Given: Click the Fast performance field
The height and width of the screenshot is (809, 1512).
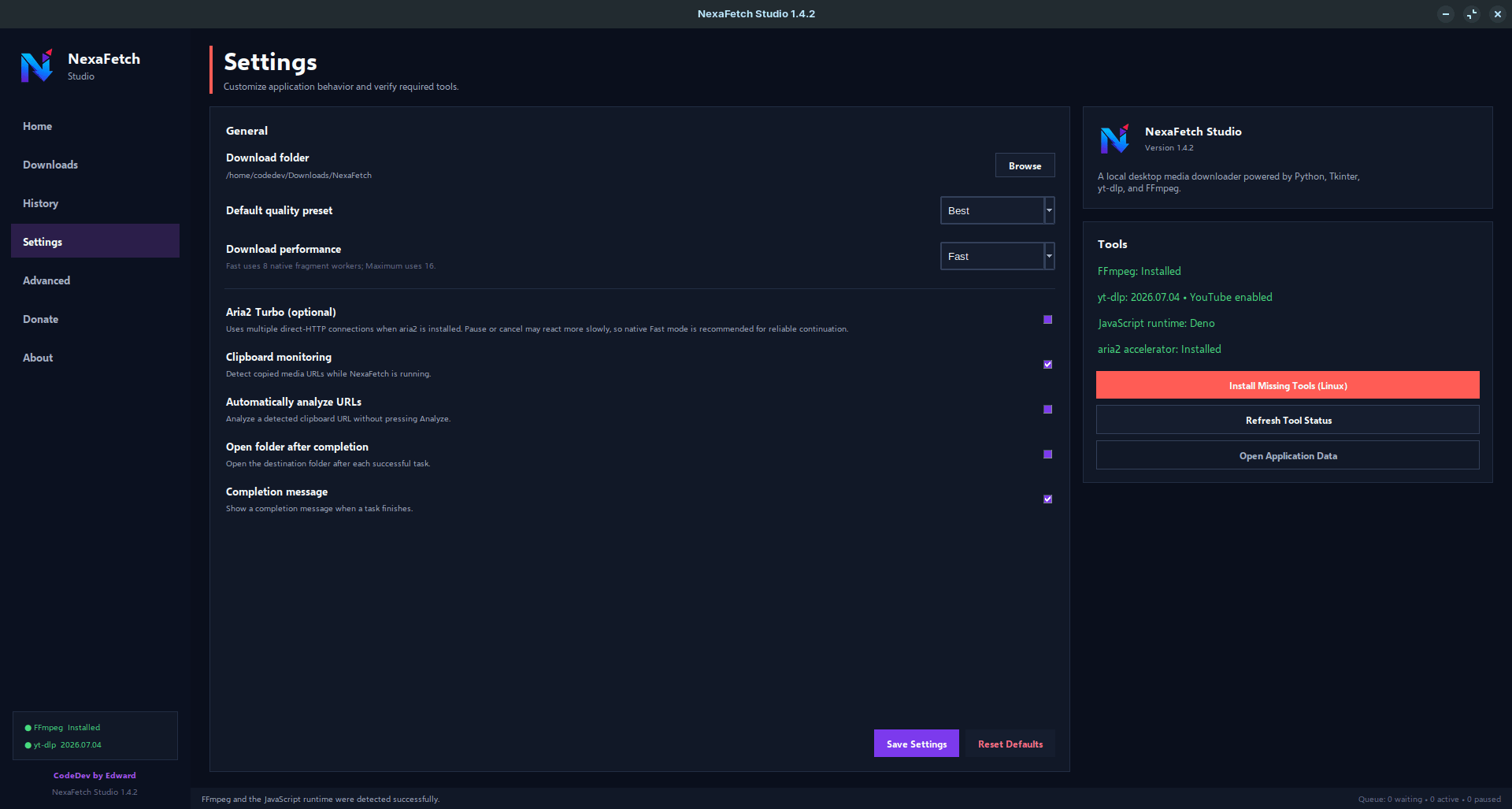Looking at the screenshot, I should point(992,256).
